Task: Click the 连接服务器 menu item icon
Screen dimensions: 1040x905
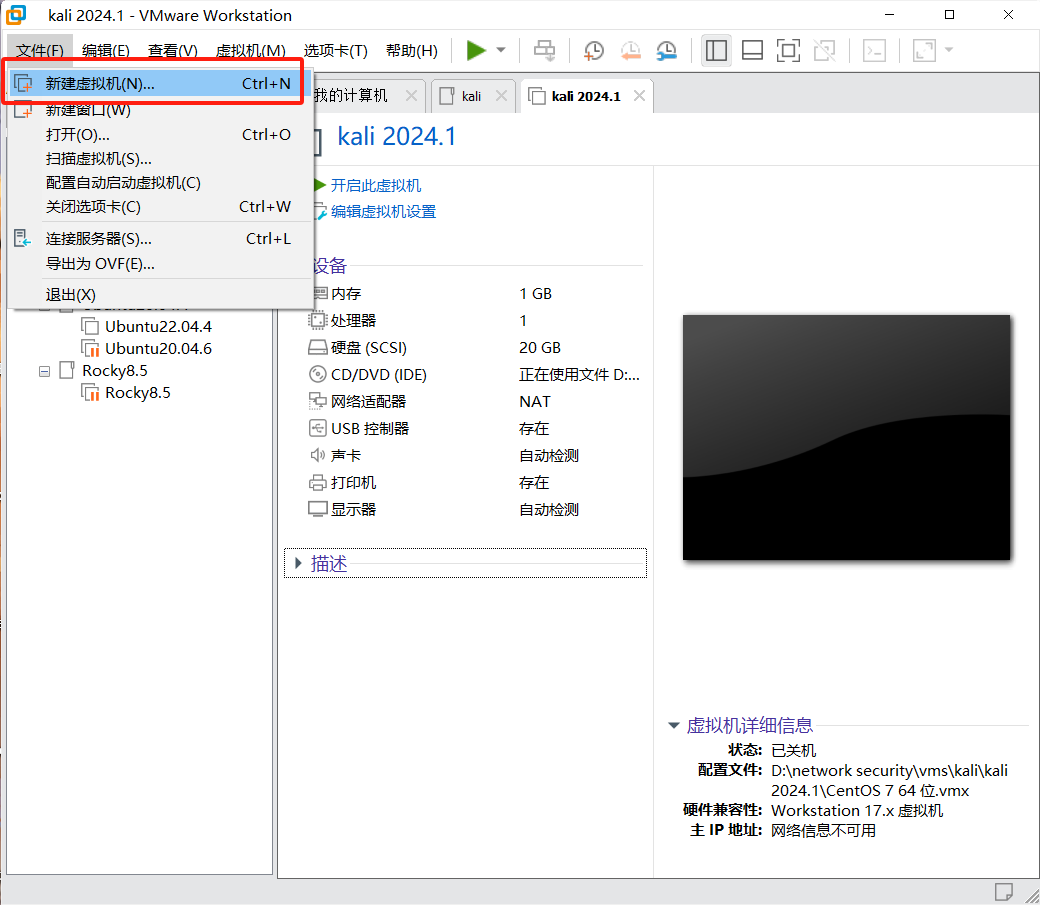Action: (x=23, y=238)
